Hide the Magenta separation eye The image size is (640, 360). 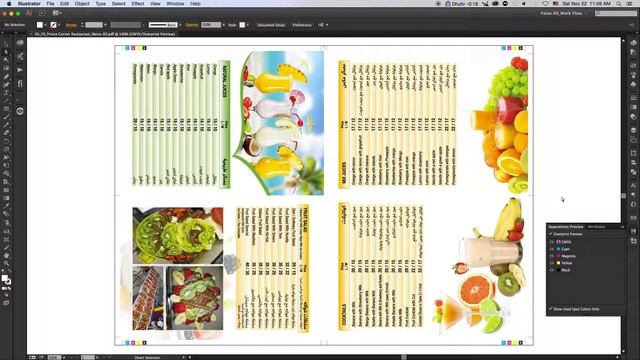(x=551, y=256)
